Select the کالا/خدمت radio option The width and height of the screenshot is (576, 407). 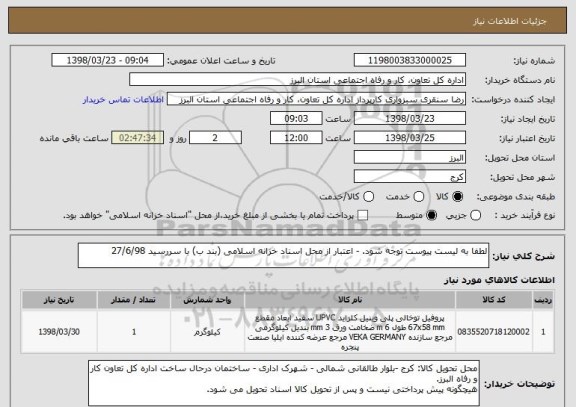point(368,197)
